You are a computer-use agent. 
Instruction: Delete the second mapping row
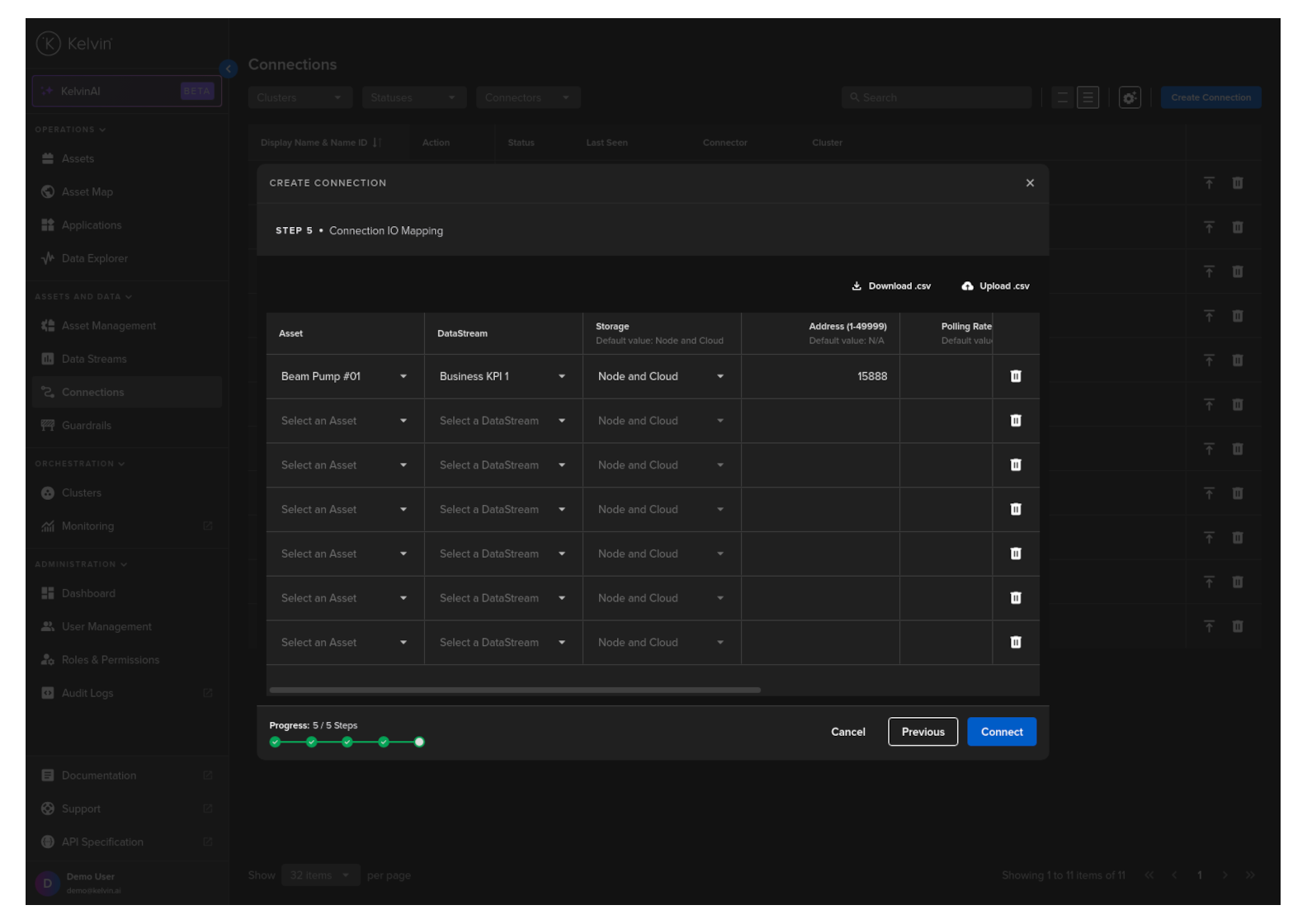tap(1016, 421)
